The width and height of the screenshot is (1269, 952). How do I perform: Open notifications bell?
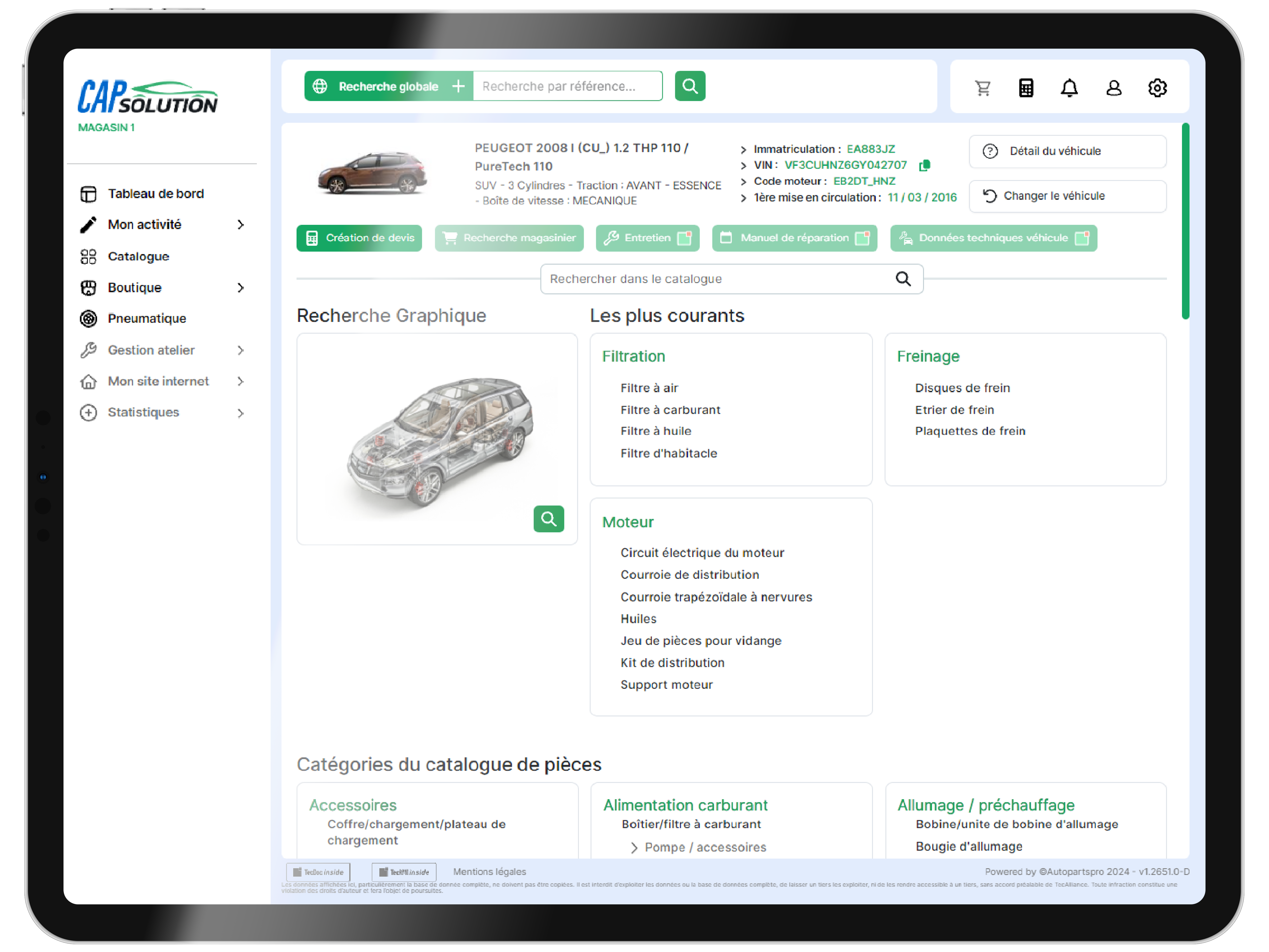tap(1069, 88)
